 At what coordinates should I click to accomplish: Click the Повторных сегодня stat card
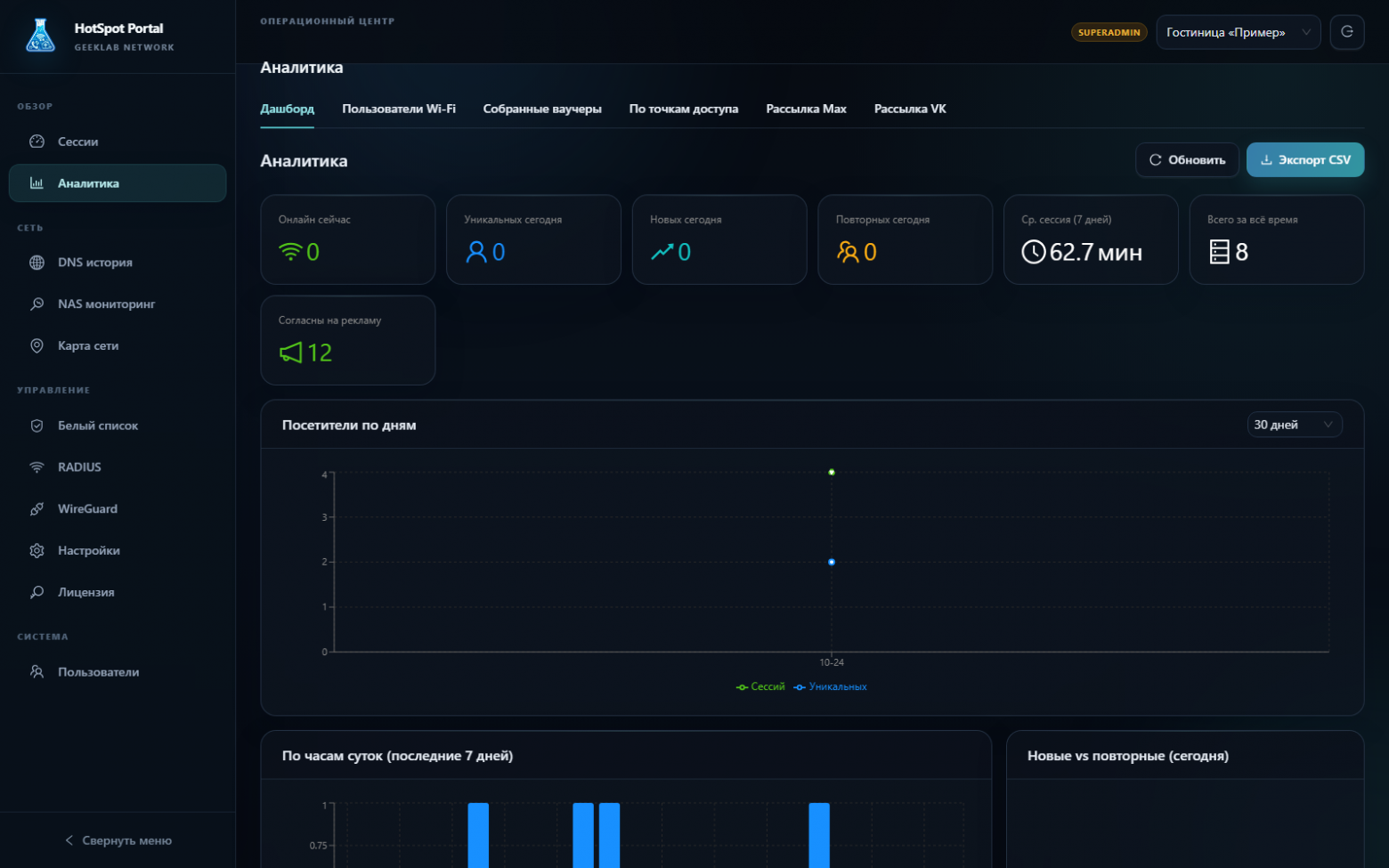[905, 239]
